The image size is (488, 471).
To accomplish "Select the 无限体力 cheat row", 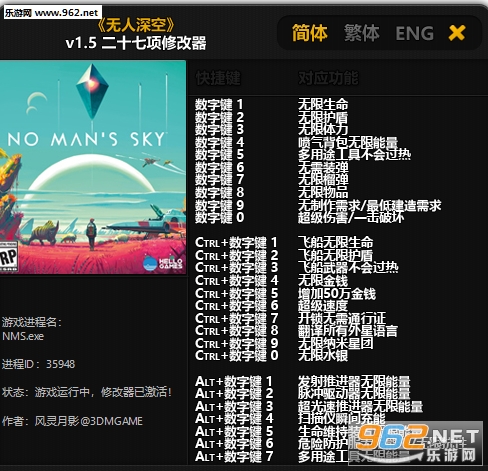I will pyautogui.click(x=323, y=129).
